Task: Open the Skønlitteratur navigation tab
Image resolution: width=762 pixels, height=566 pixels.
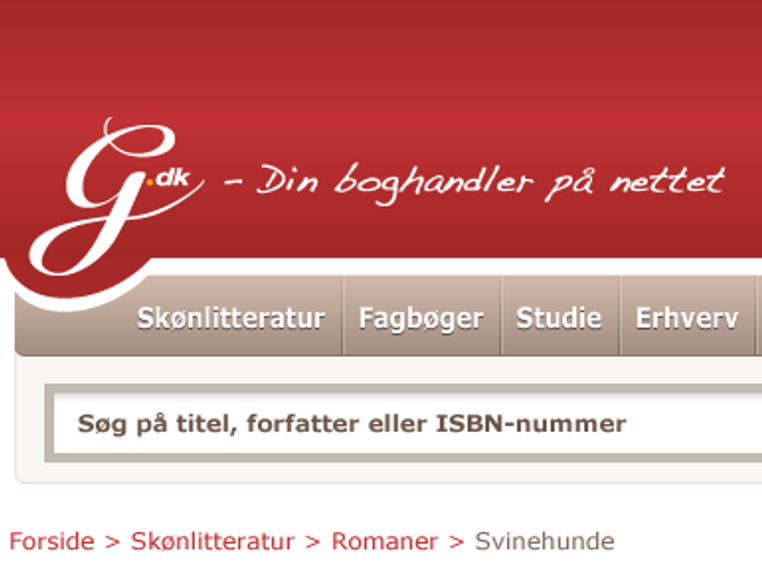Action: 231,319
